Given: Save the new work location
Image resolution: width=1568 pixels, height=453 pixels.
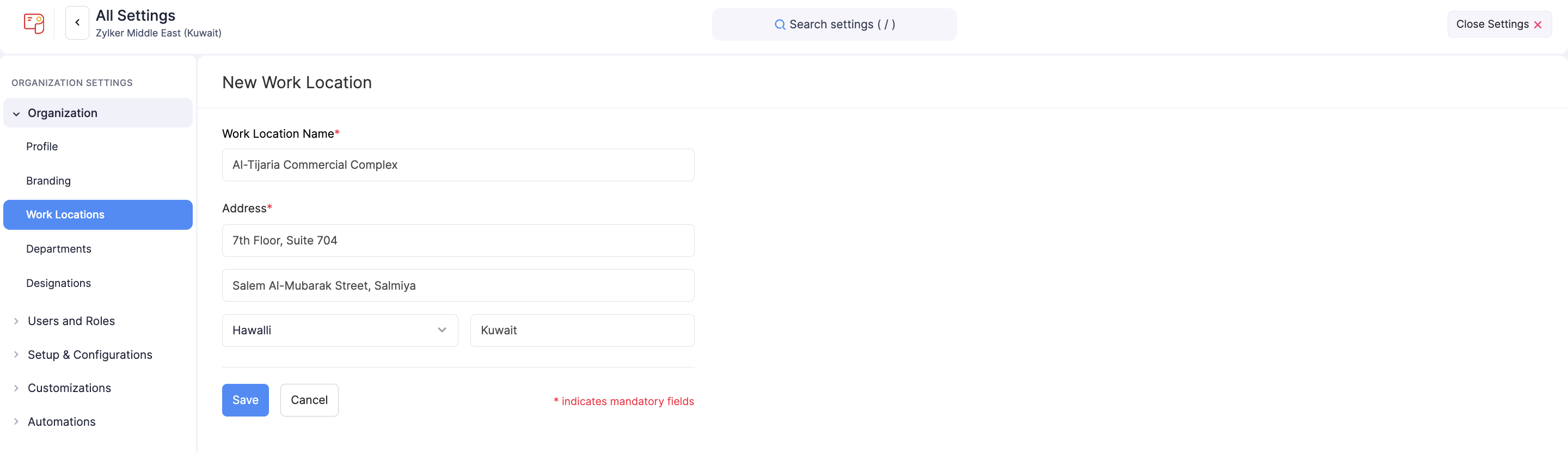Looking at the screenshot, I should (246, 400).
